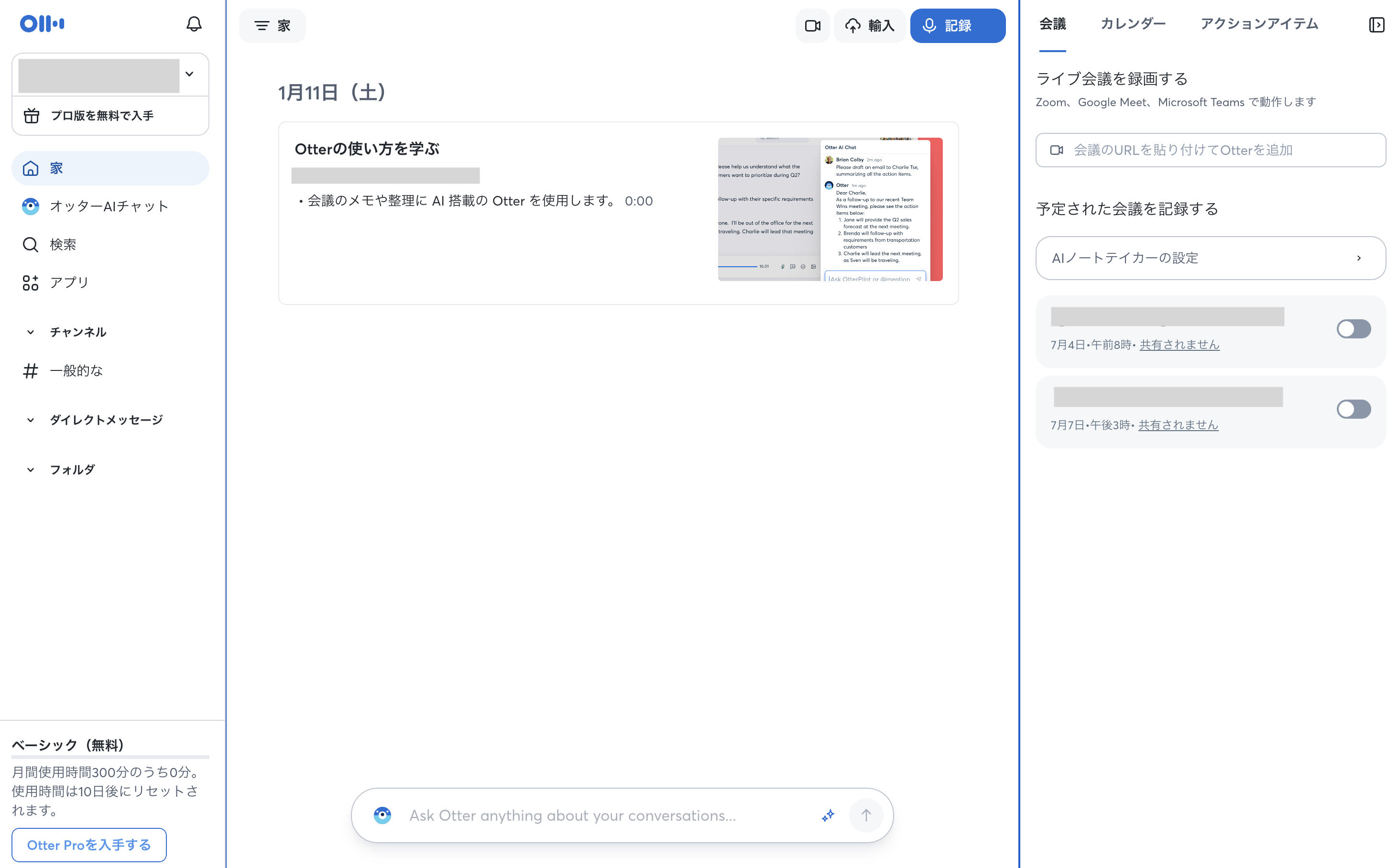Click the filter icon next to 家
This screenshot has width=1398, height=868.
click(262, 25)
